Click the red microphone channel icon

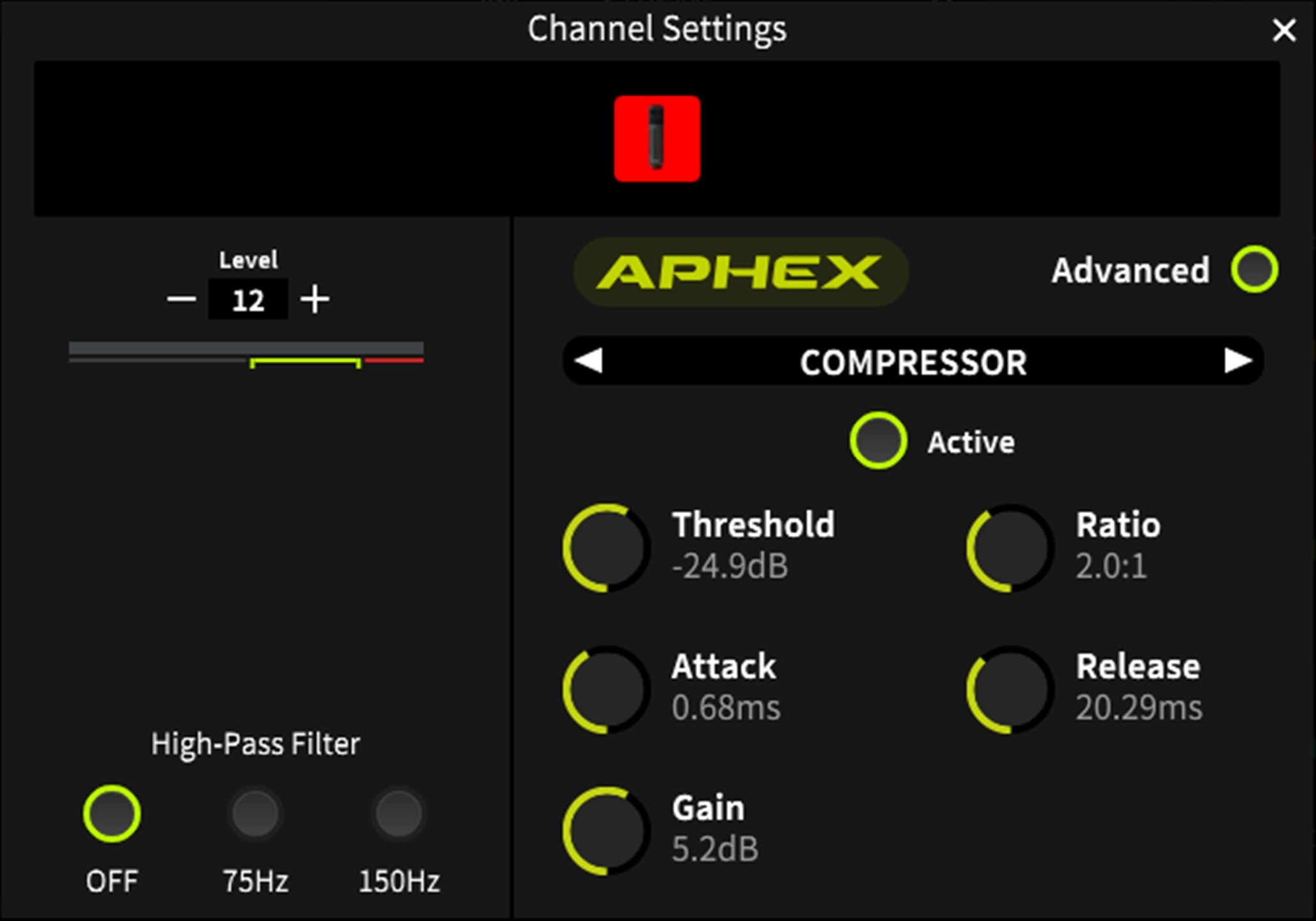pos(657,139)
